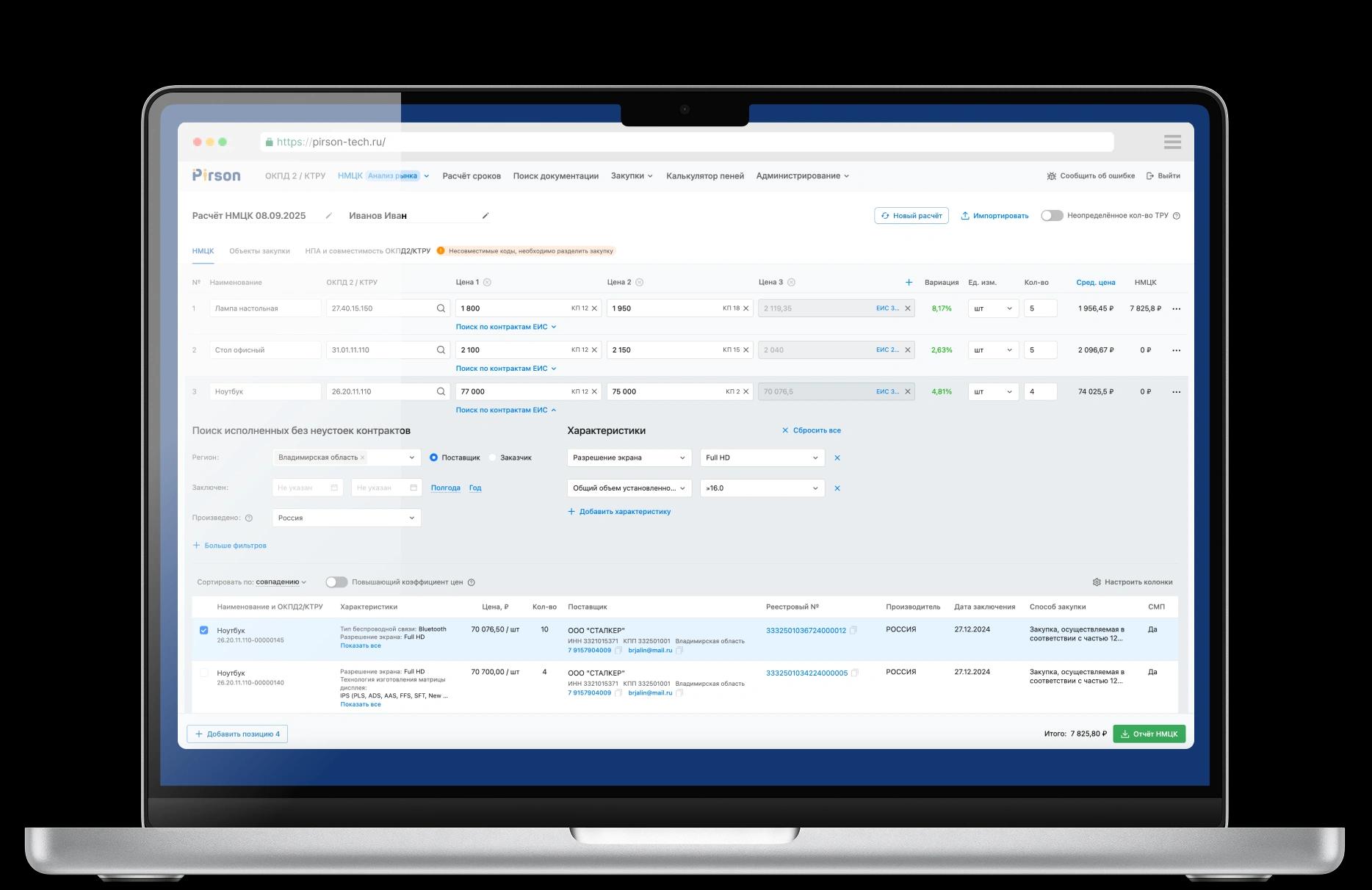
Task: Enable Повышающий коэффициент цен toggle
Action: 336,582
